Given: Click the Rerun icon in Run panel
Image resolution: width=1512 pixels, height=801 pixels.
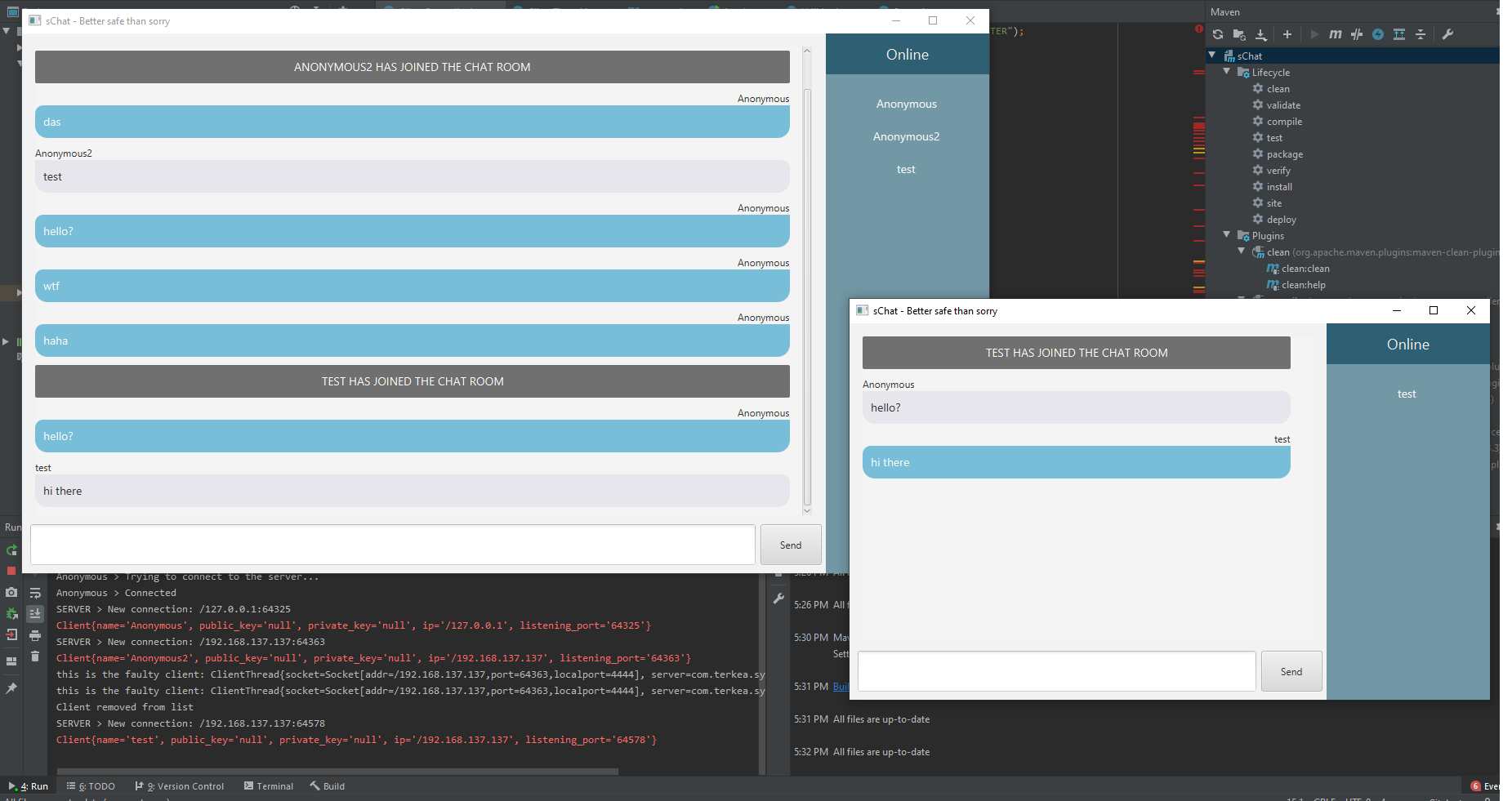Looking at the screenshot, I should pyautogui.click(x=11, y=550).
